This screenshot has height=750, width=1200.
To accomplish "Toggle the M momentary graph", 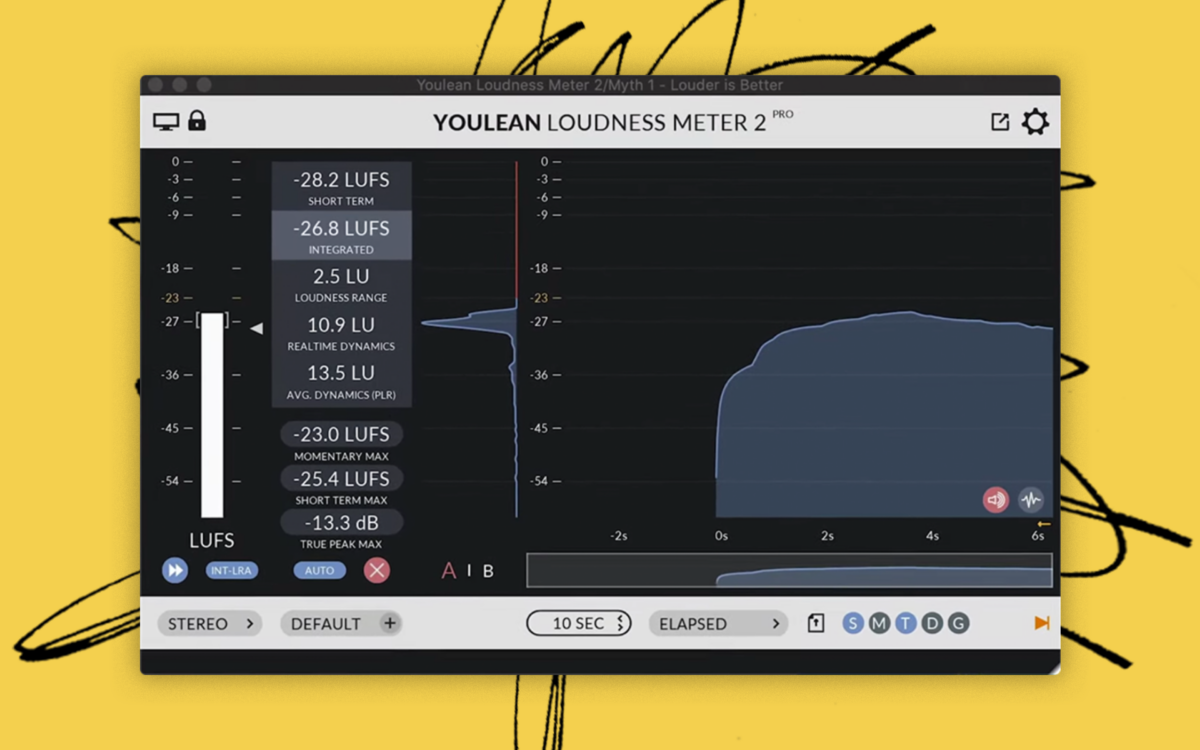I will pos(879,624).
